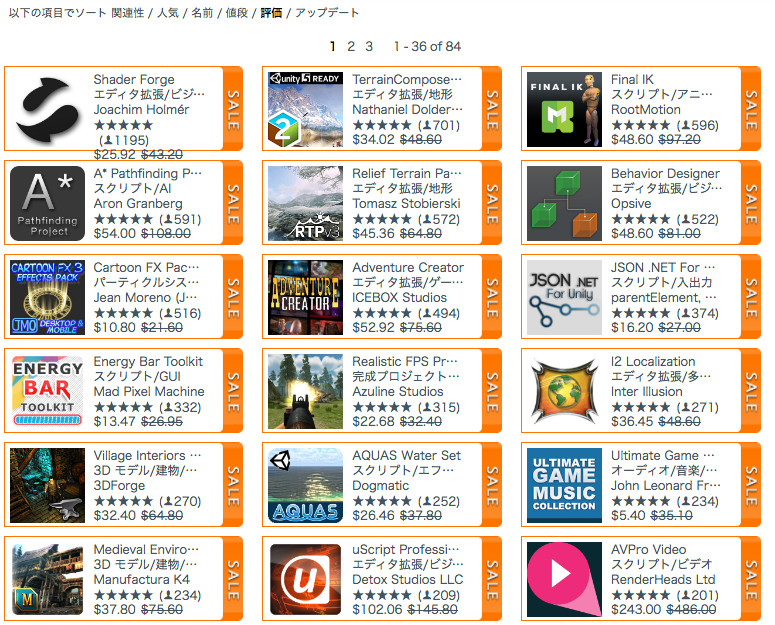Open the Medieval Environment icon
The height and width of the screenshot is (625, 775).
click(47, 579)
